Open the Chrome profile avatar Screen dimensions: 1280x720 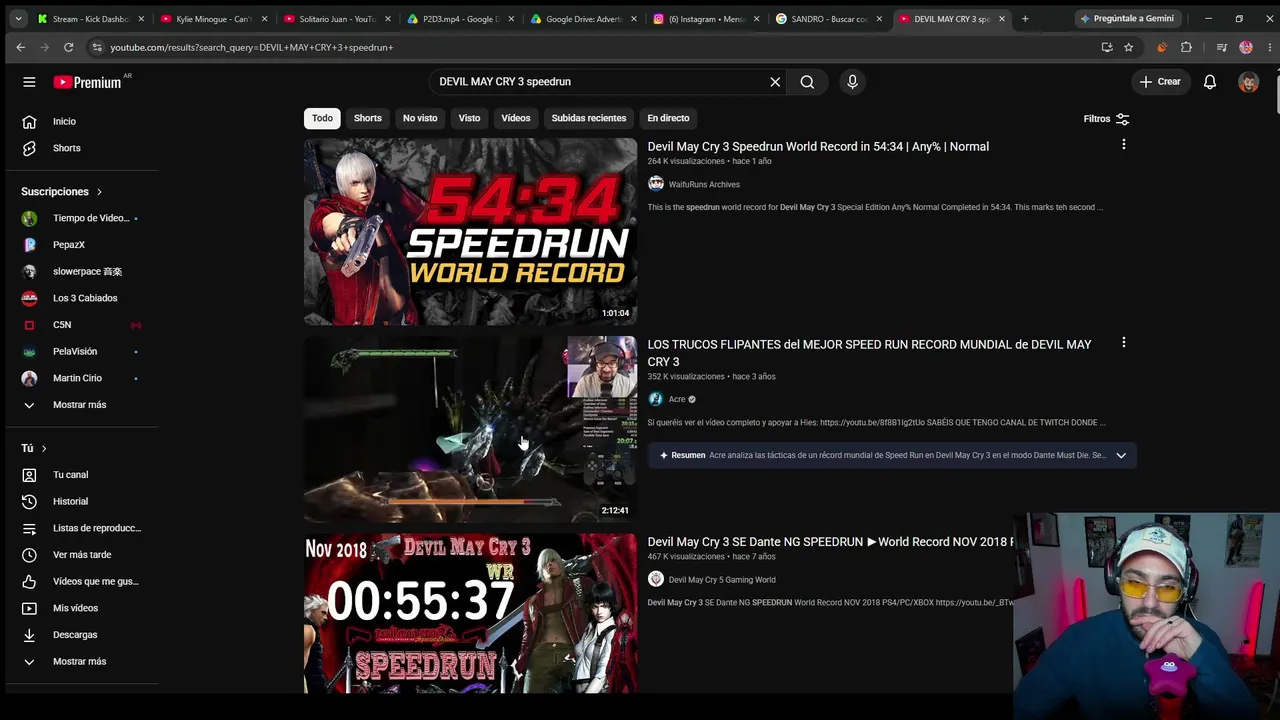click(x=1245, y=47)
